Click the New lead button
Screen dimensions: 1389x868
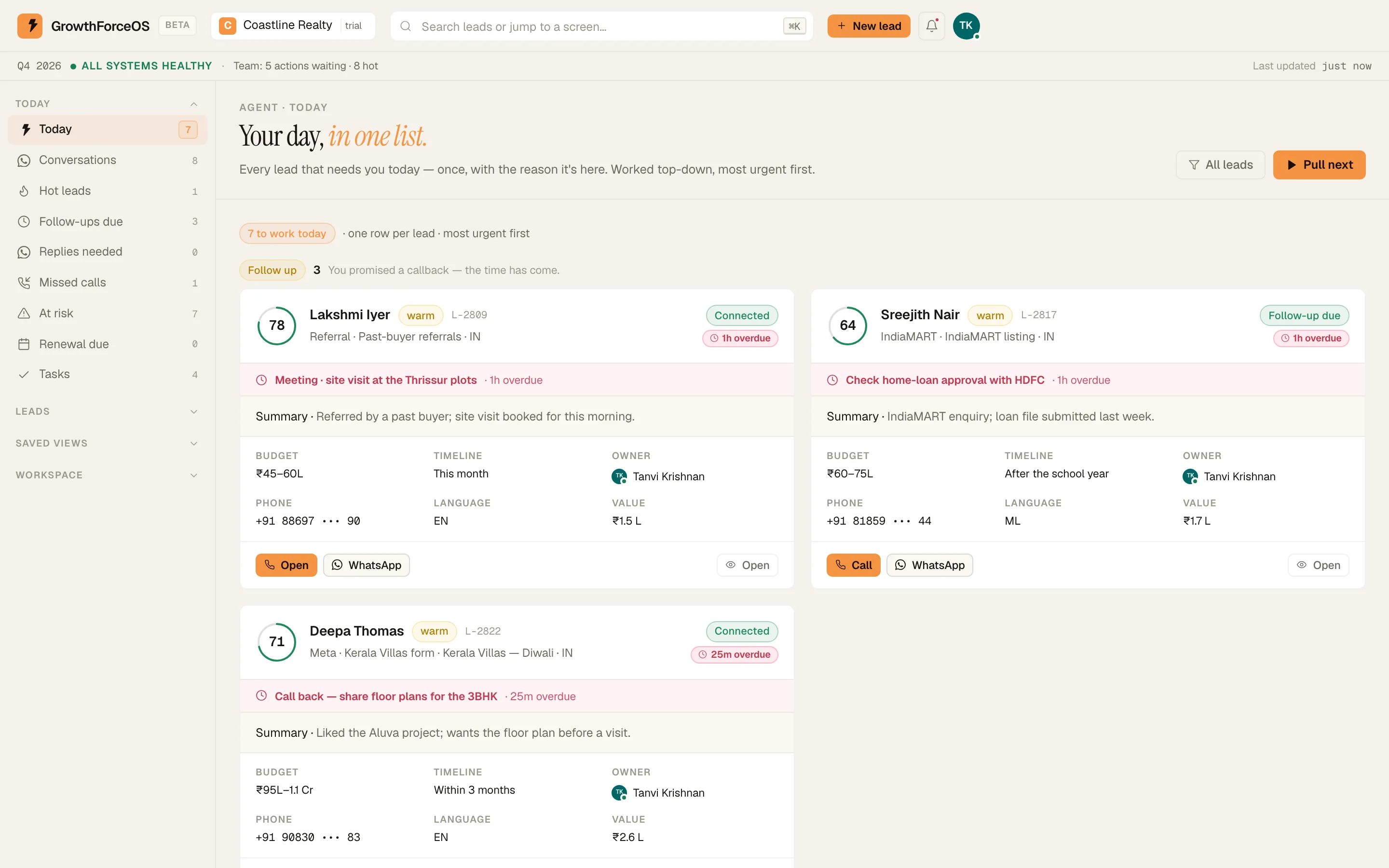[x=869, y=26]
